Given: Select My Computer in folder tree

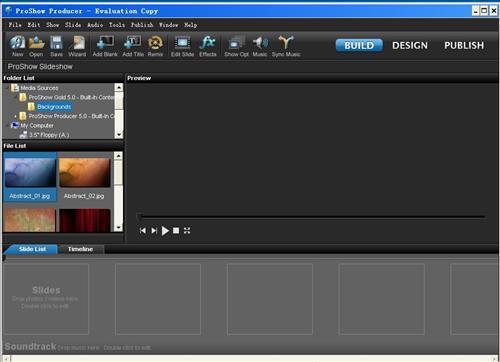Looking at the screenshot, I should pyautogui.click(x=37, y=126).
